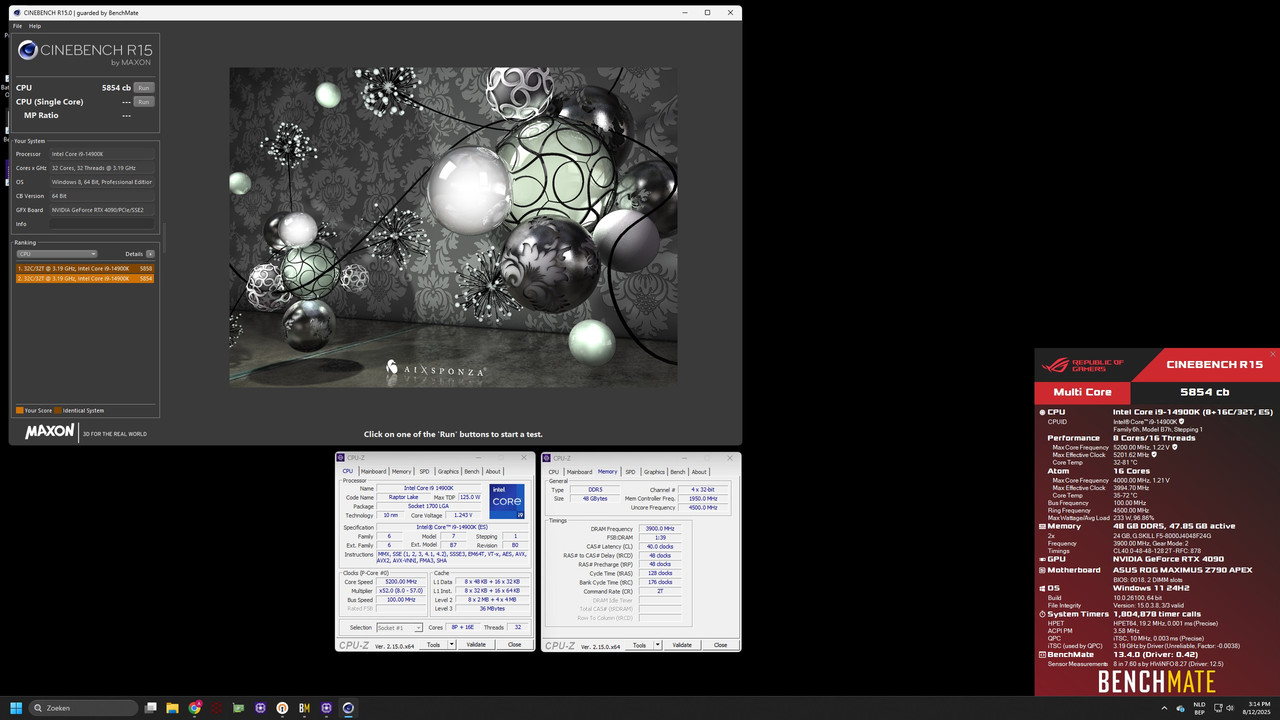Click BenchMate version icon in panel
Viewport: 1280px width, 720px height.
coord(1042,655)
